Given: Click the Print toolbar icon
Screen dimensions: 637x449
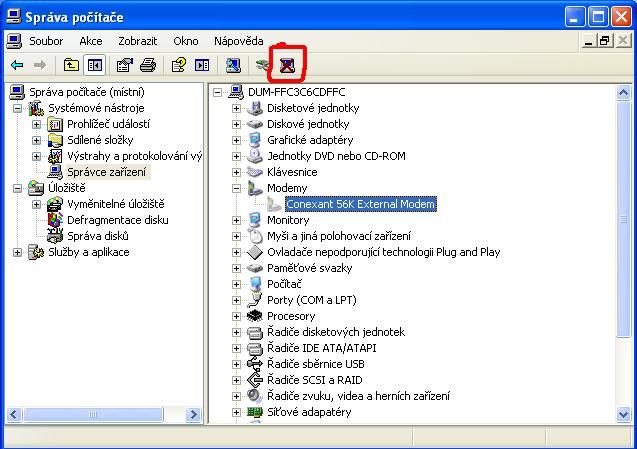Looking at the screenshot, I should [x=147, y=65].
